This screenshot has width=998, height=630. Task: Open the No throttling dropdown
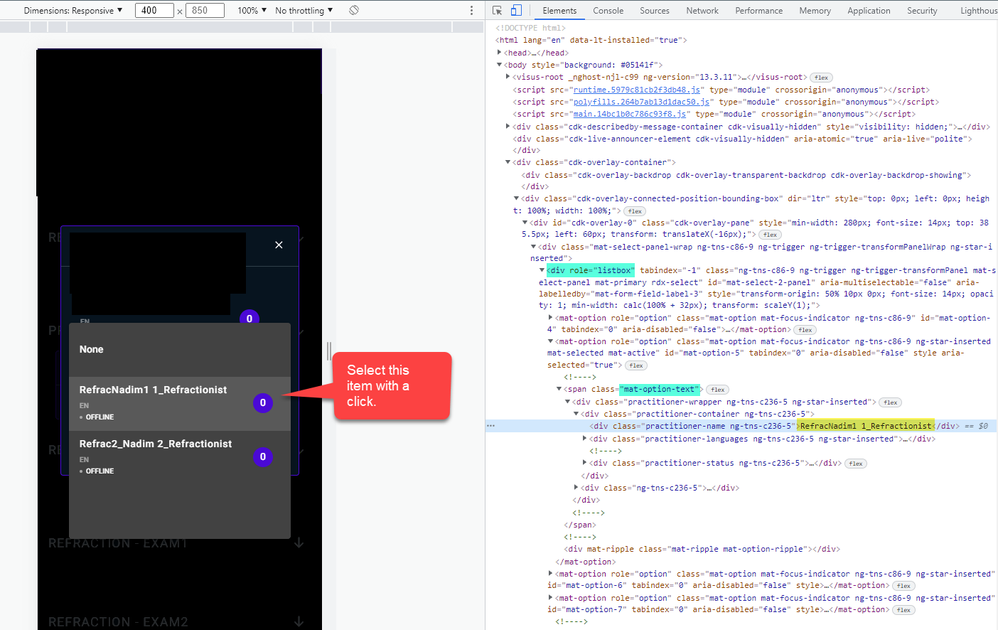pyautogui.click(x=305, y=10)
